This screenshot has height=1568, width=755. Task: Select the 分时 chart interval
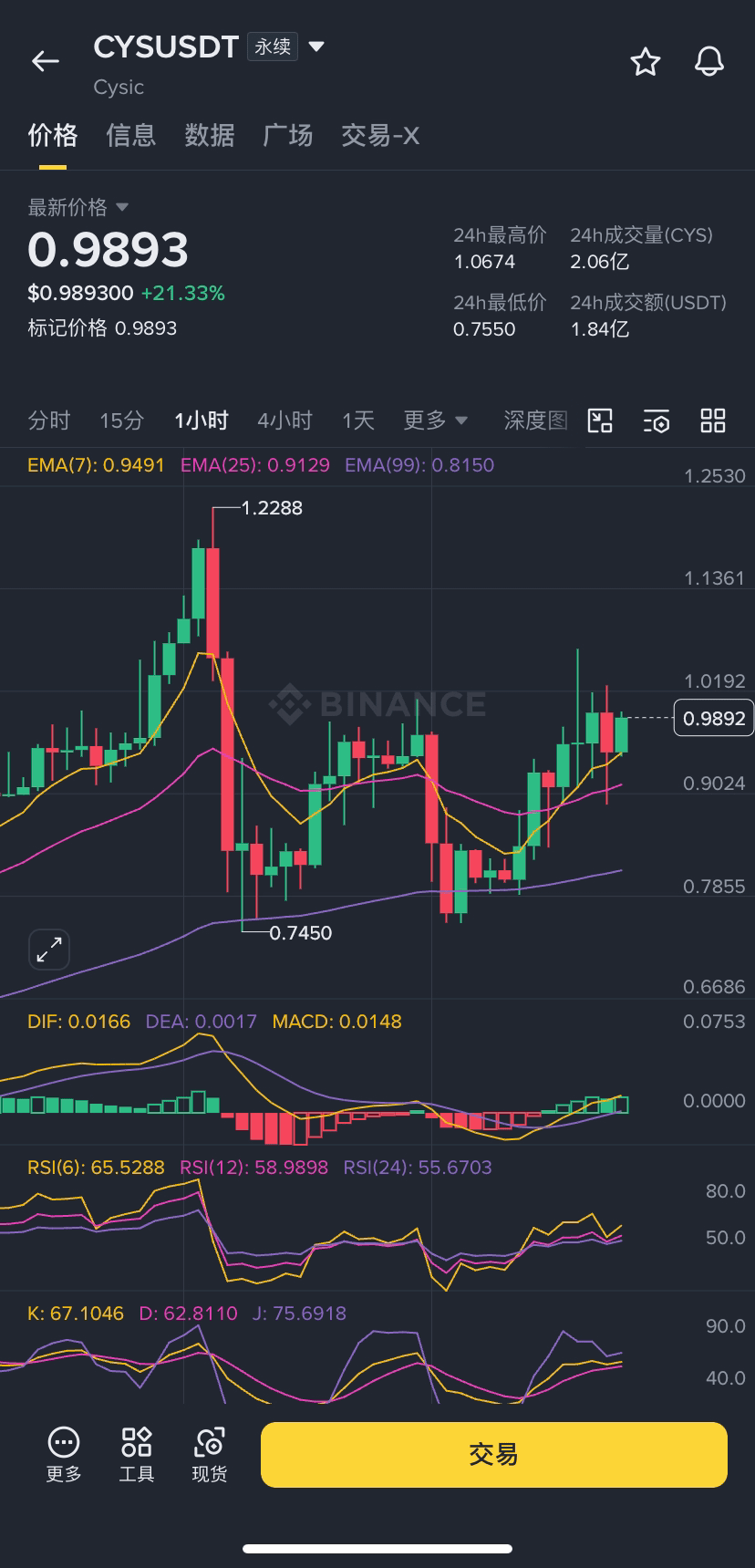click(49, 421)
